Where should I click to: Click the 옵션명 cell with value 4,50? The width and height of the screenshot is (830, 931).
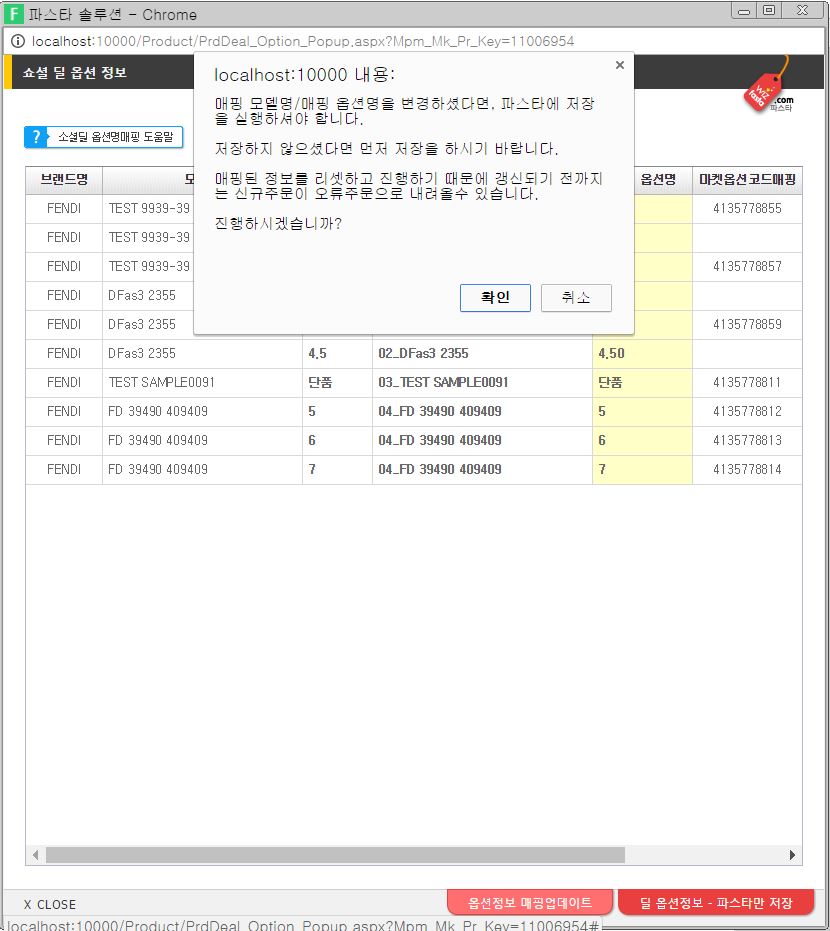pyautogui.click(x=641, y=353)
